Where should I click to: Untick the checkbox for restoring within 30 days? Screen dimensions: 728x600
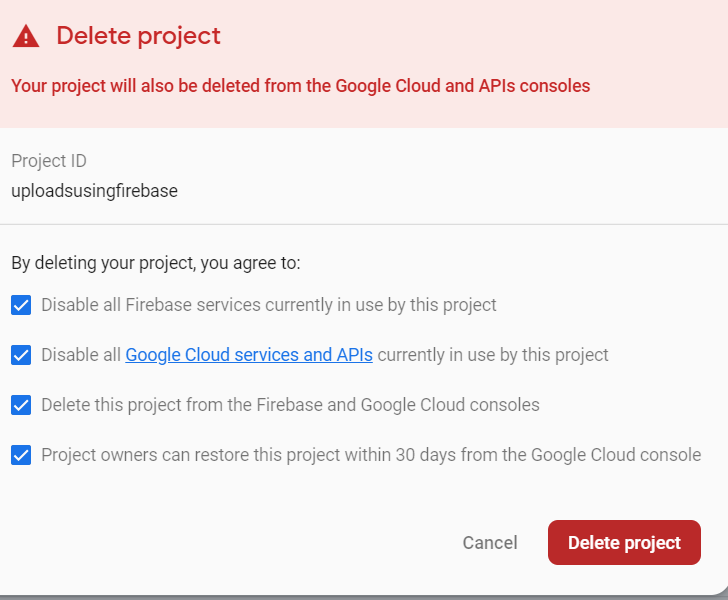(21, 455)
